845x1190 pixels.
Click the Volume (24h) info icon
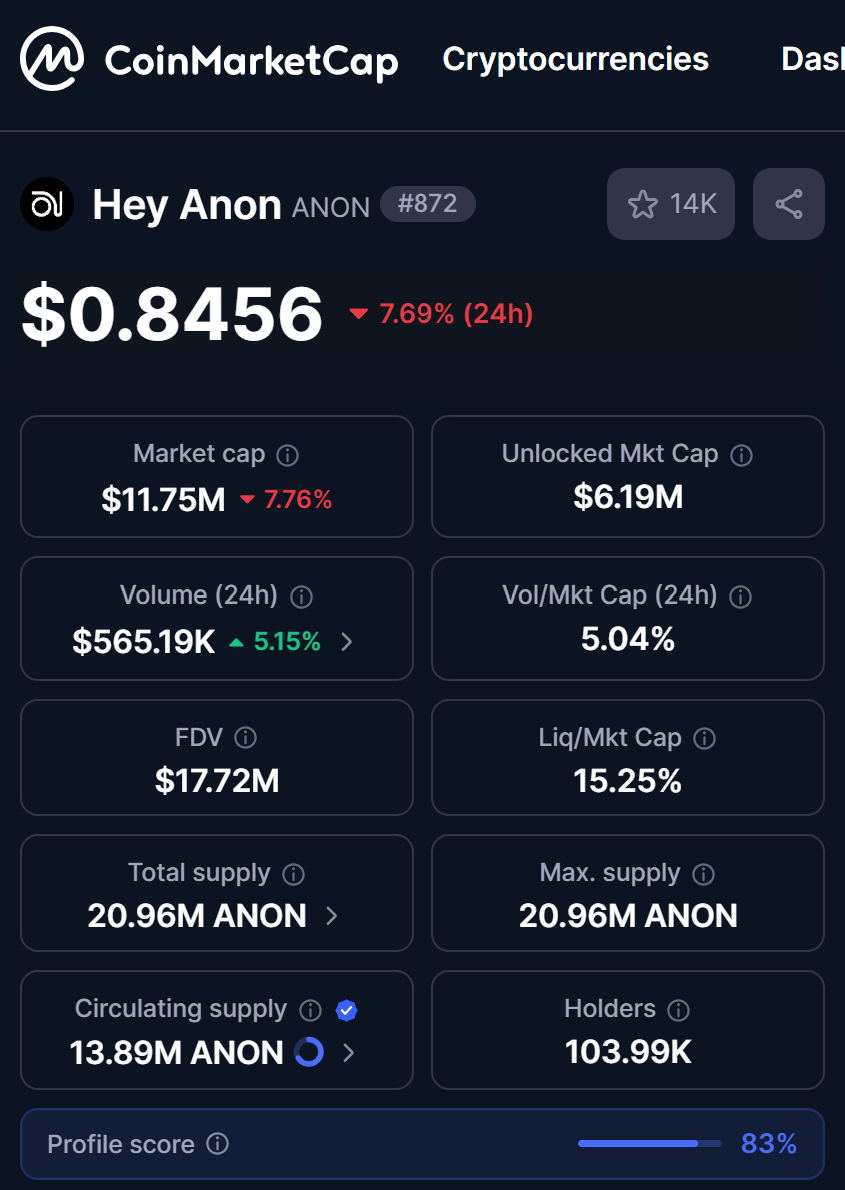coord(300,597)
